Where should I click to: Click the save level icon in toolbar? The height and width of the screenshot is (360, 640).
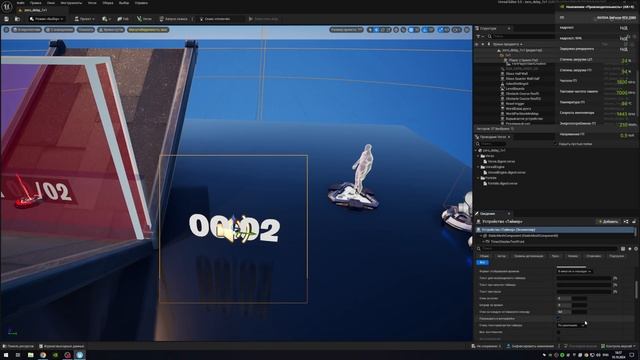[7, 19]
